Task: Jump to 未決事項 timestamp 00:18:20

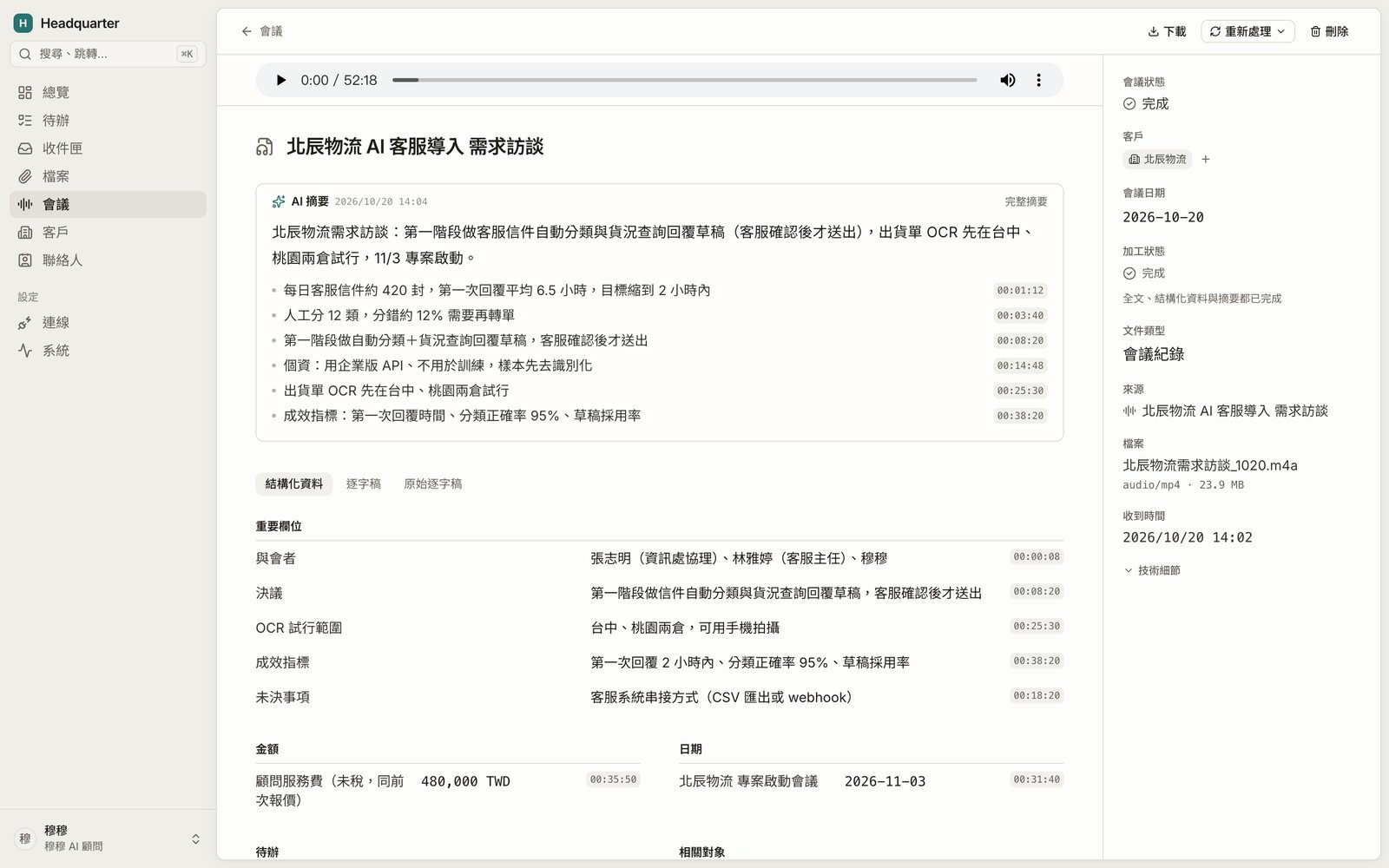Action: click(1037, 695)
